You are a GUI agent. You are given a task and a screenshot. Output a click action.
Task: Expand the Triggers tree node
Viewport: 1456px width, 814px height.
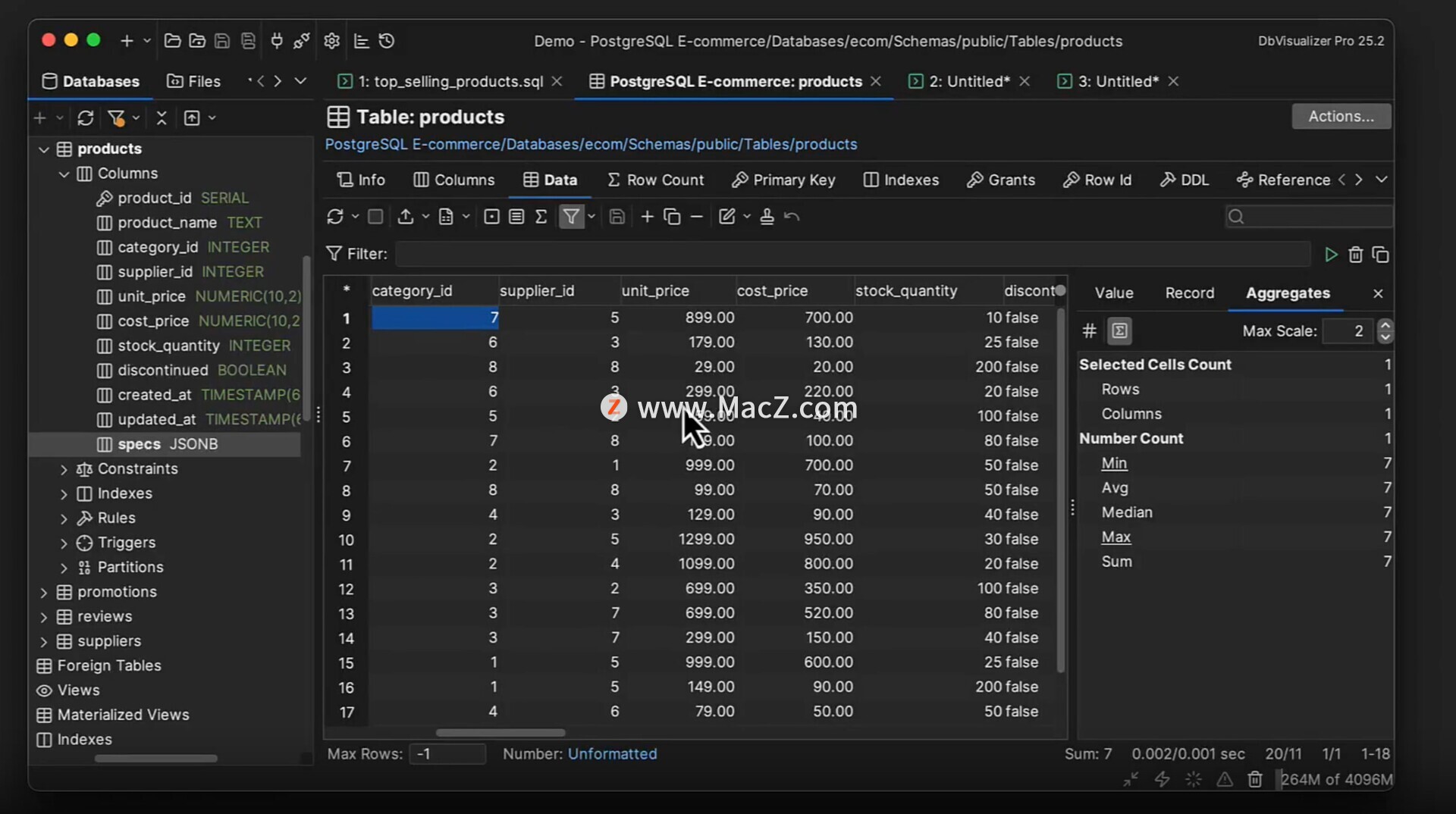tap(64, 543)
